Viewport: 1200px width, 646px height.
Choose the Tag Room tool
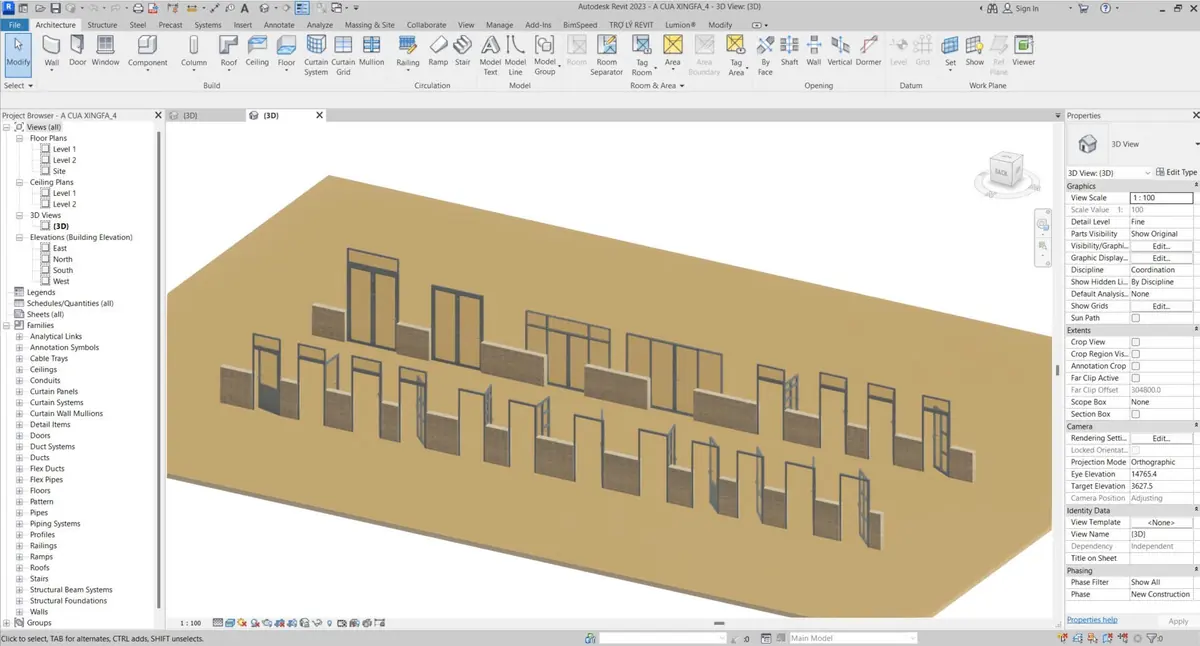(642, 56)
